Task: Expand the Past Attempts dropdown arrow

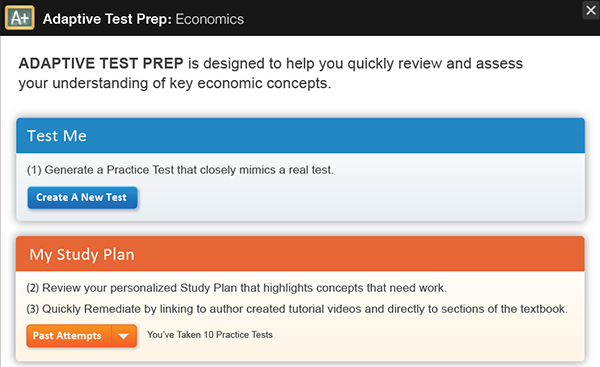Action: (x=124, y=336)
